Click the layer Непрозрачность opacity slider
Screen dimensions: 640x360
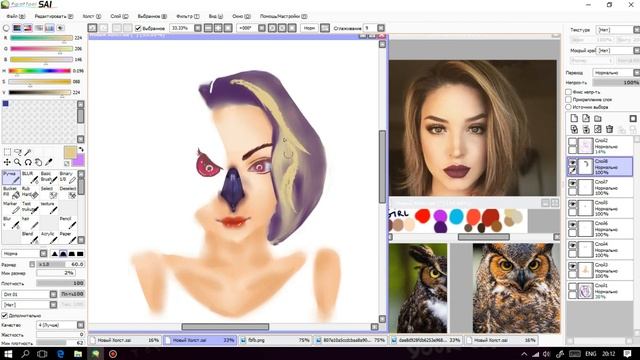tap(616, 82)
